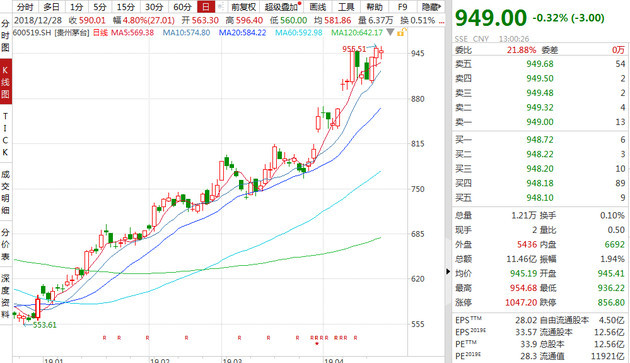Select the 多日 multi-day tab
The width and height of the screenshot is (630, 363).
pyautogui.click(x=51, y=7)
